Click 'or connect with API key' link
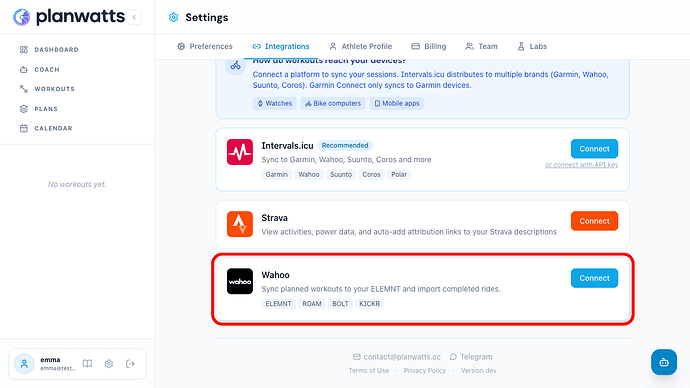The height and width of the screenshot is (388, 690). [582, 165]
